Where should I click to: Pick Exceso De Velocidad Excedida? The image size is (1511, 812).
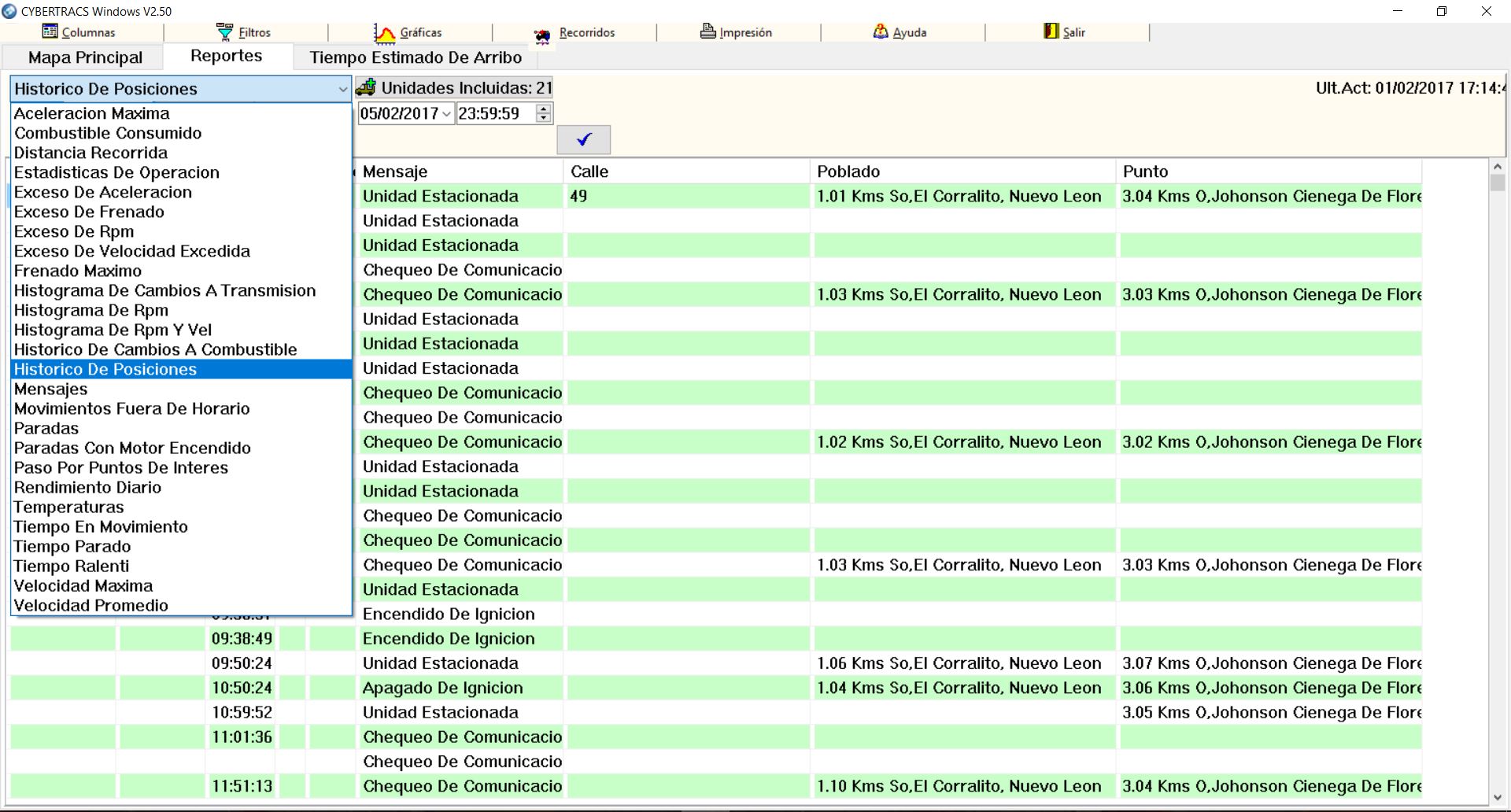pos(181,251)
